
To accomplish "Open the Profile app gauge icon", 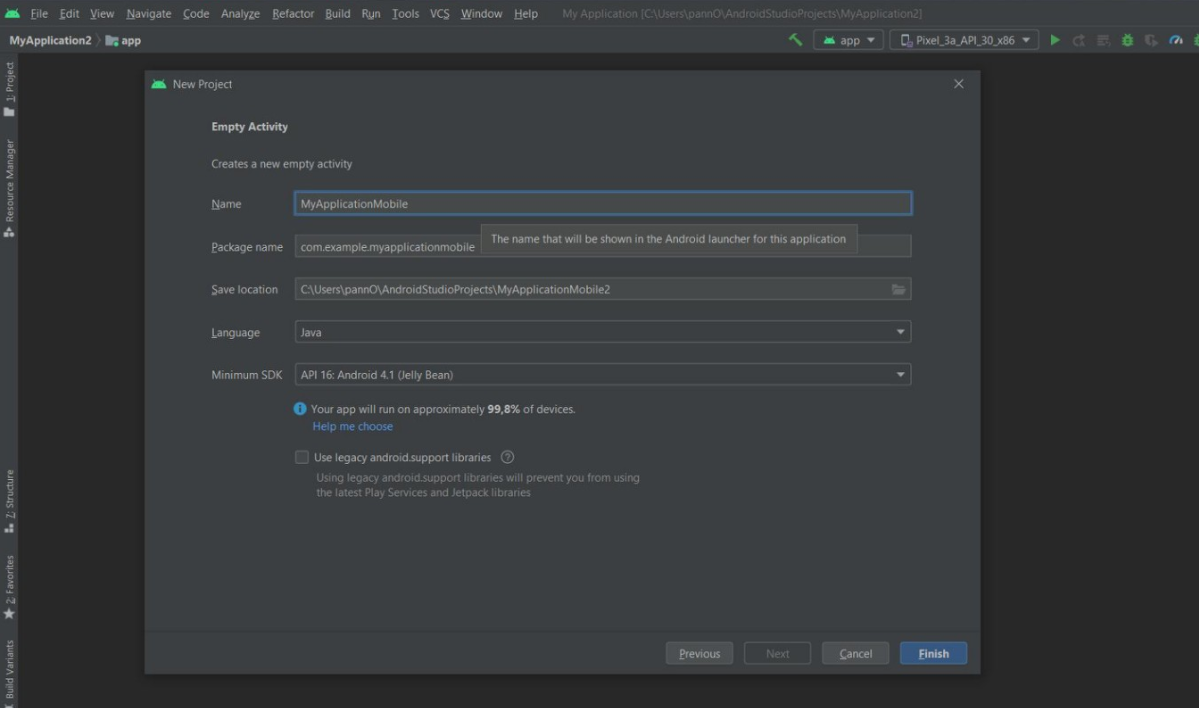I will coord(1175,40).
